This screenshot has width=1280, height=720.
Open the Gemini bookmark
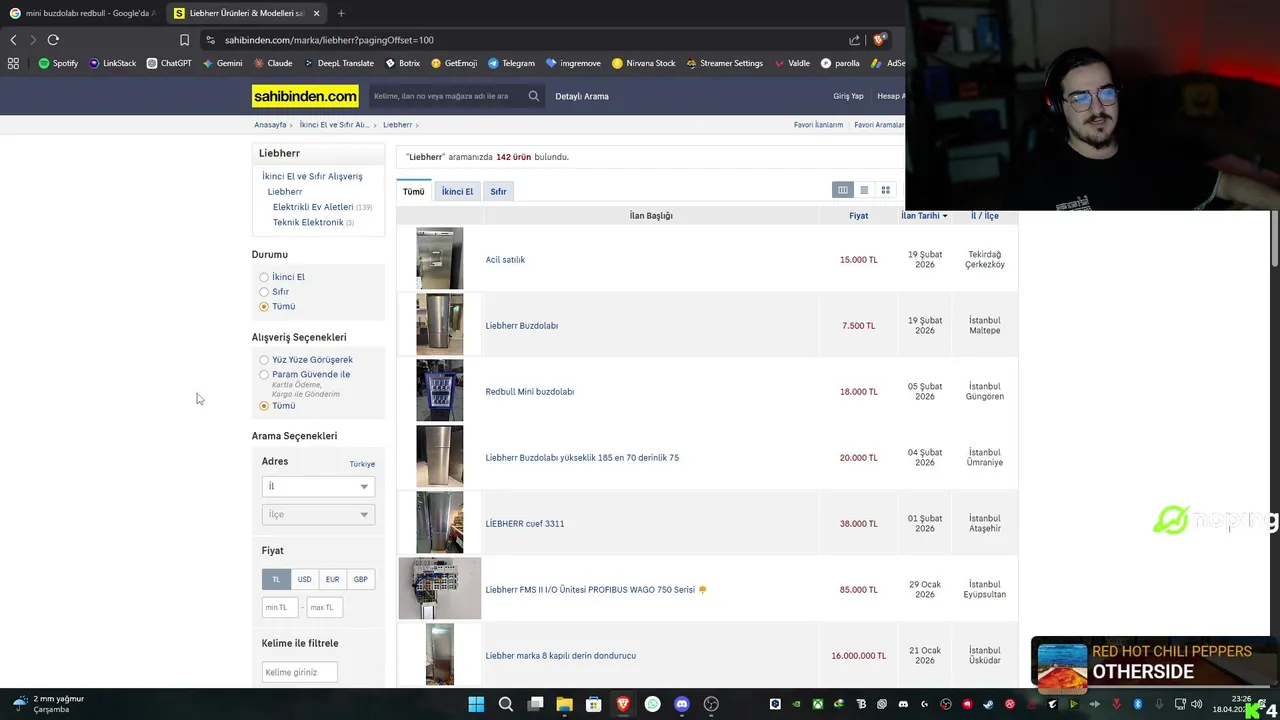coord(222,63)
